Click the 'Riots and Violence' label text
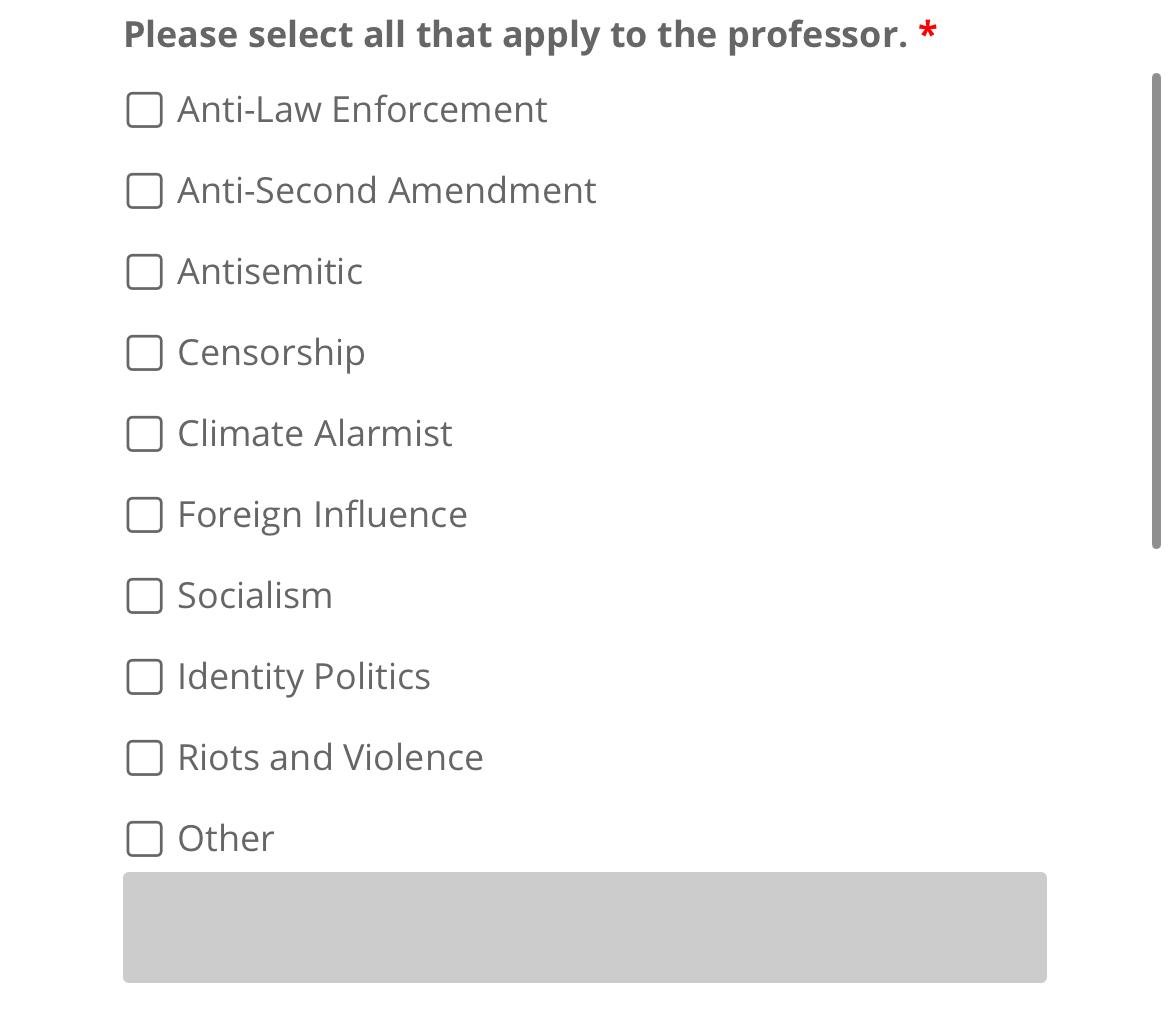1170x1015 pixels. [x=330, y=757]
